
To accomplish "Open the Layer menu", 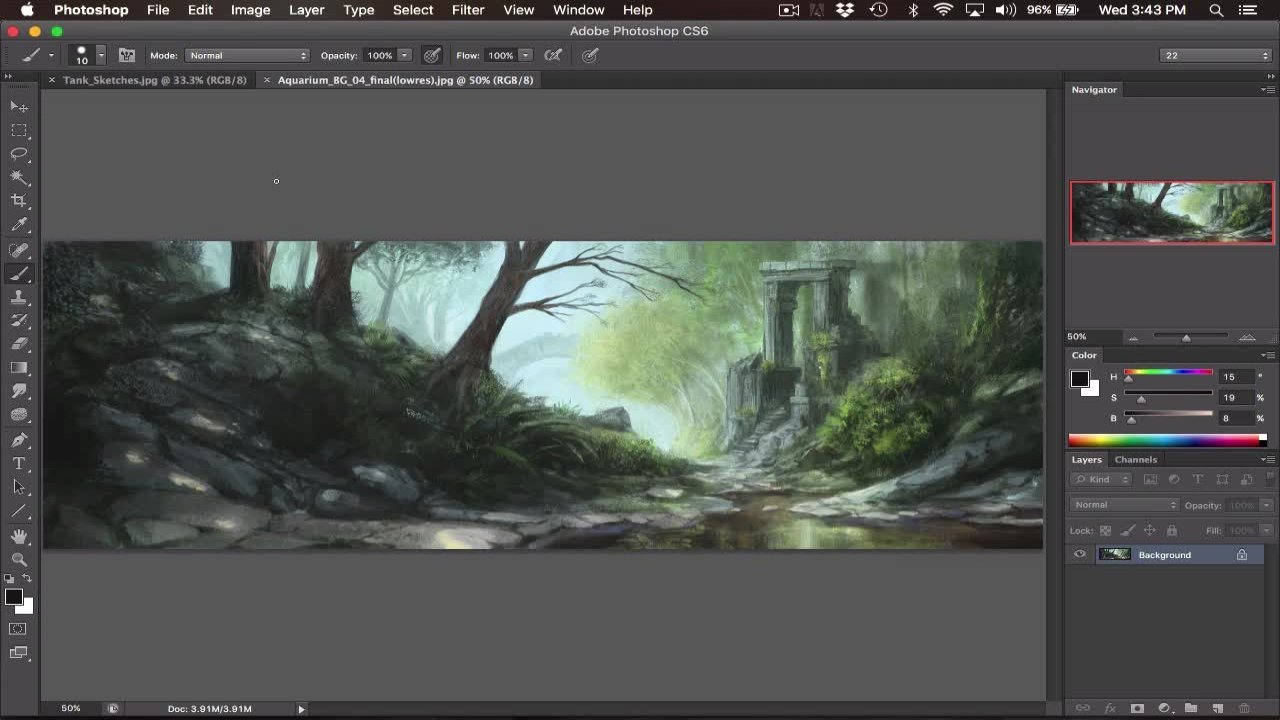I will (306, 10).
